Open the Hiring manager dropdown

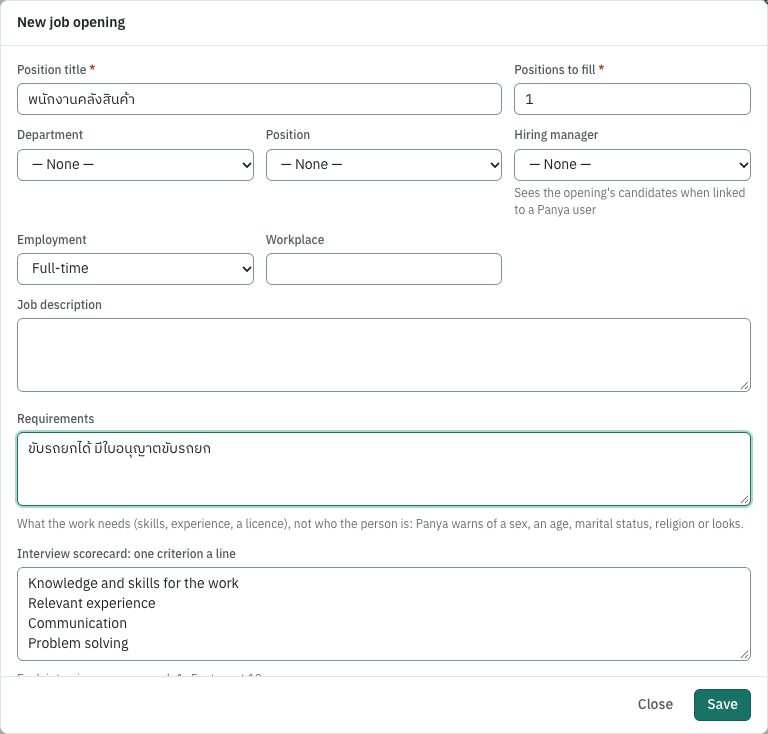[632, 165]
